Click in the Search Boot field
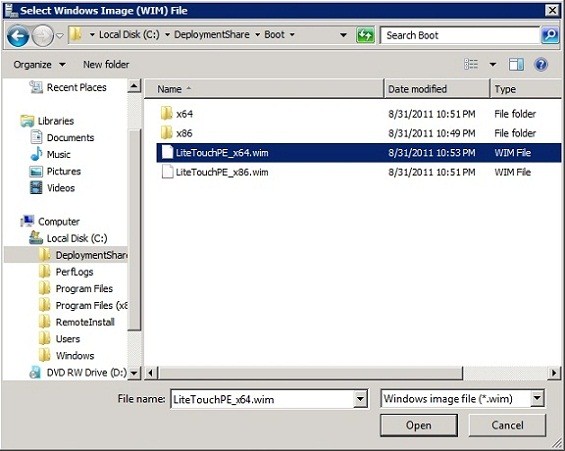This screenshot has width=565, height=451. pos(460,35)
